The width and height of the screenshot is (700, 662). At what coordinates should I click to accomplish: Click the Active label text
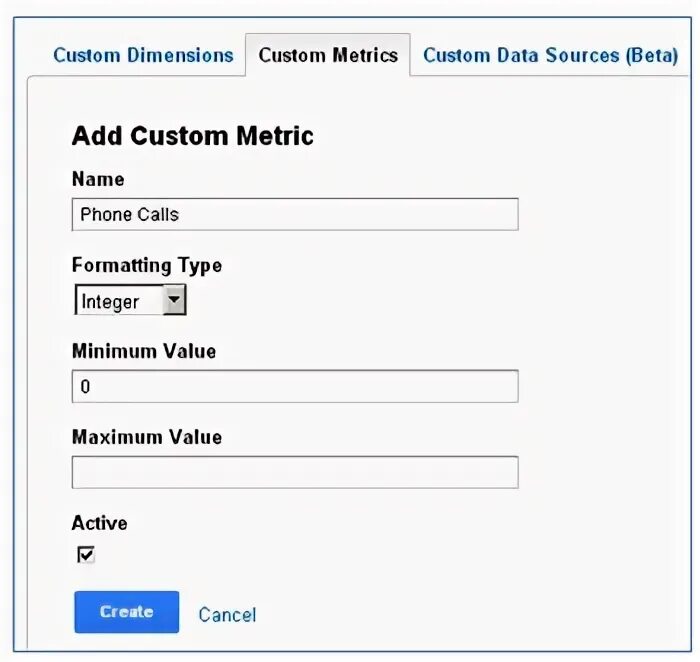99,523
